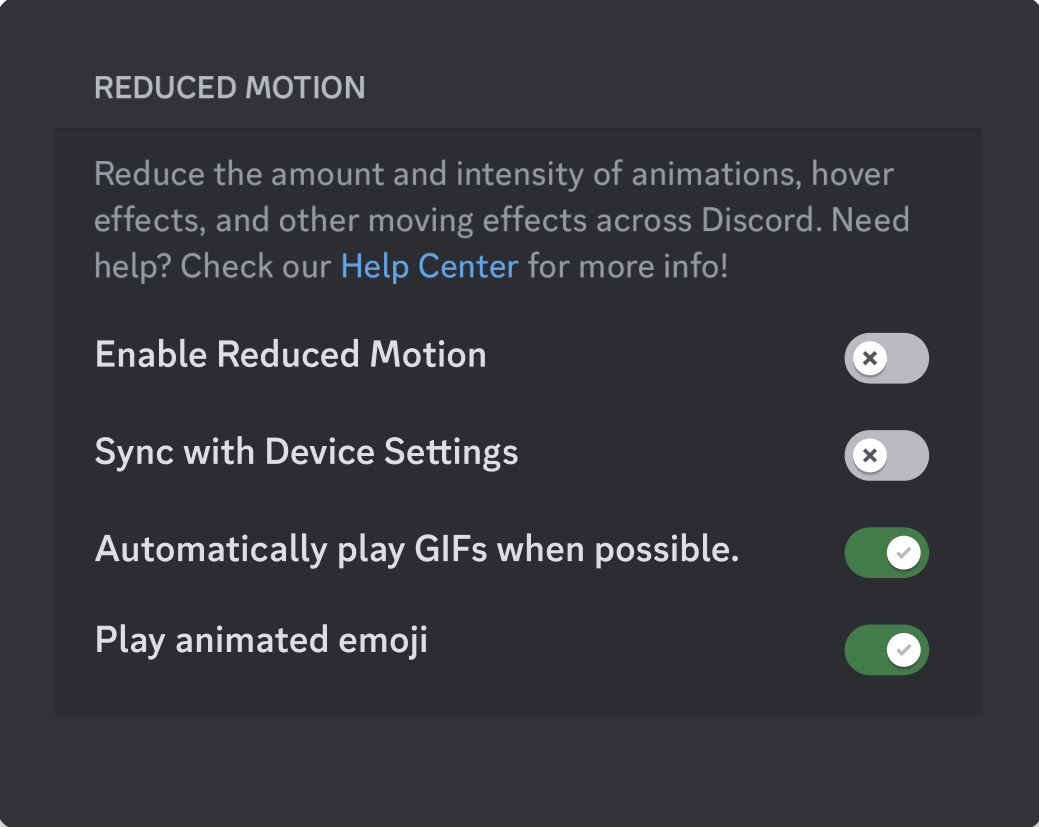The image size is (1039, 827).
Task: Open the Help Center link
Action: (x=429, y=267)
